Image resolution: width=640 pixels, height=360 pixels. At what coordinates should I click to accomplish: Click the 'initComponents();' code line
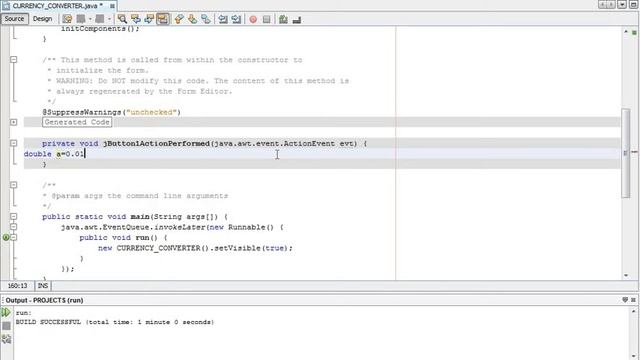100,29
